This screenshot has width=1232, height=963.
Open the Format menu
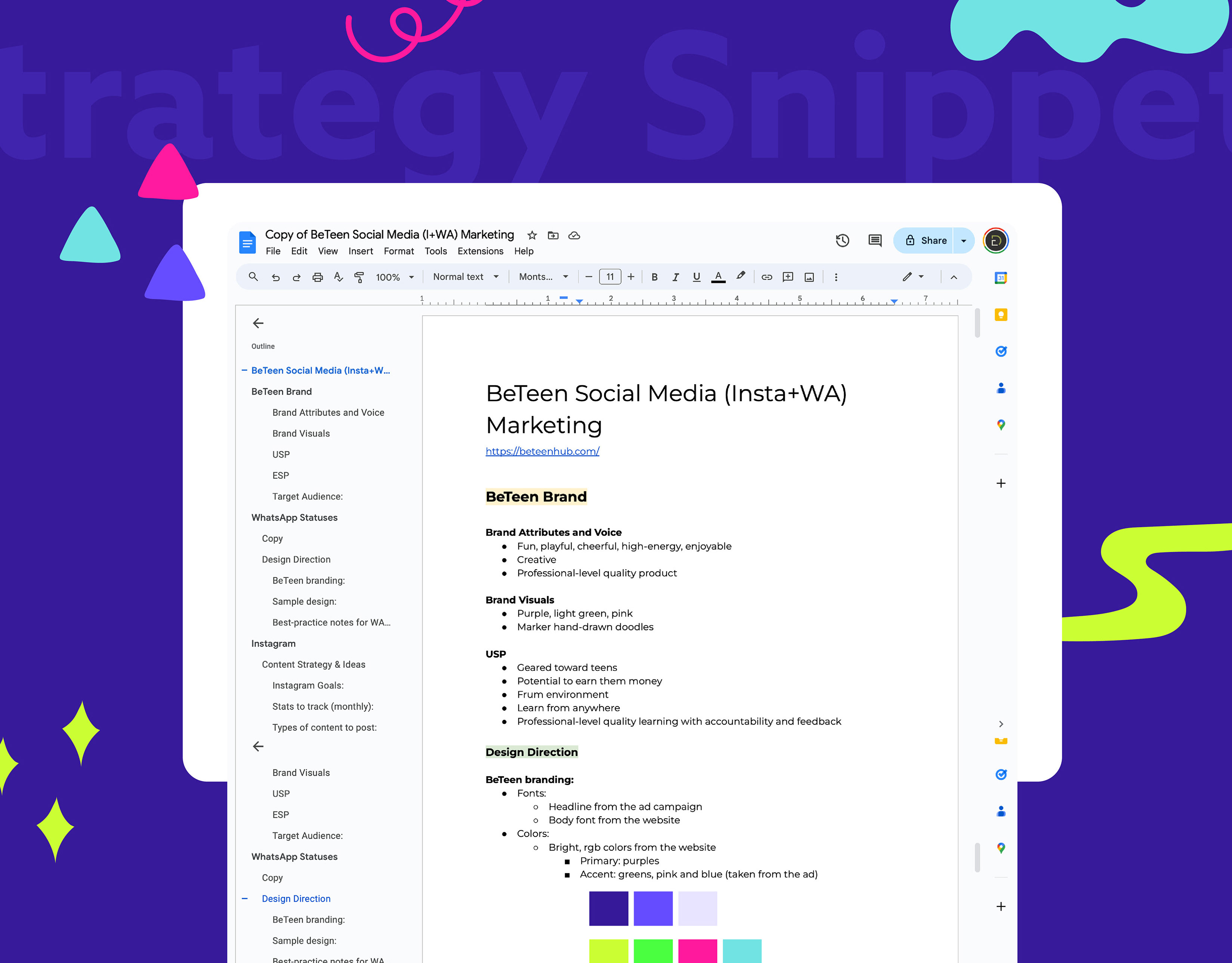pos(399,251)
